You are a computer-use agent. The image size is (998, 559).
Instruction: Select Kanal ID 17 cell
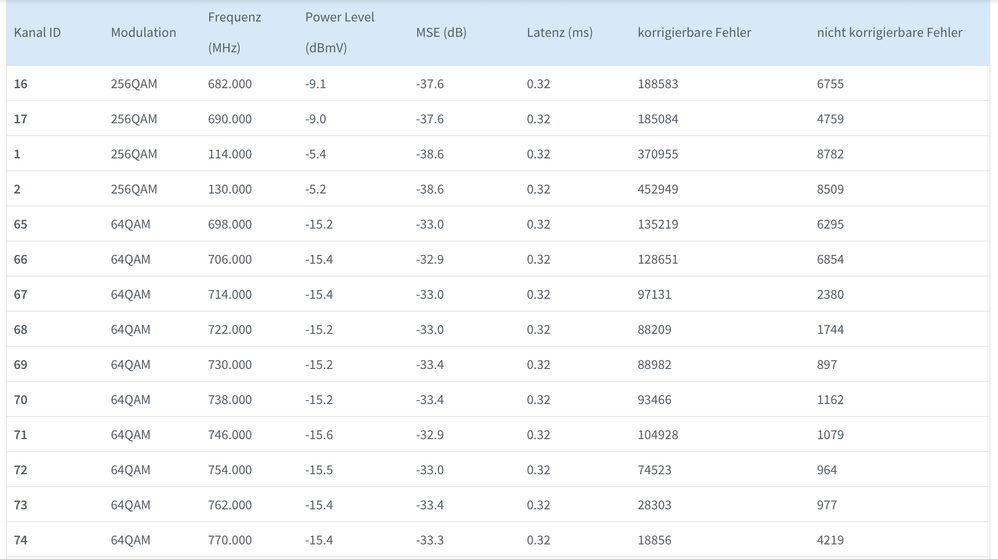coord(20,119)
